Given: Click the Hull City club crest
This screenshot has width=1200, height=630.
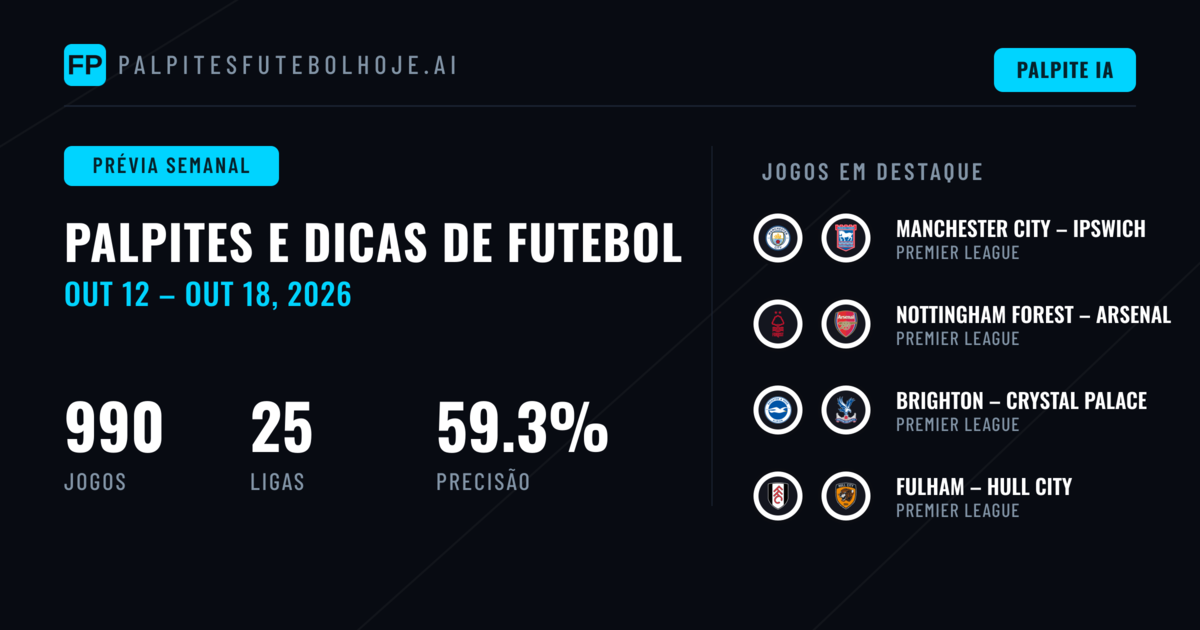Looking at the screenshot, I should (x=846, y=496).
